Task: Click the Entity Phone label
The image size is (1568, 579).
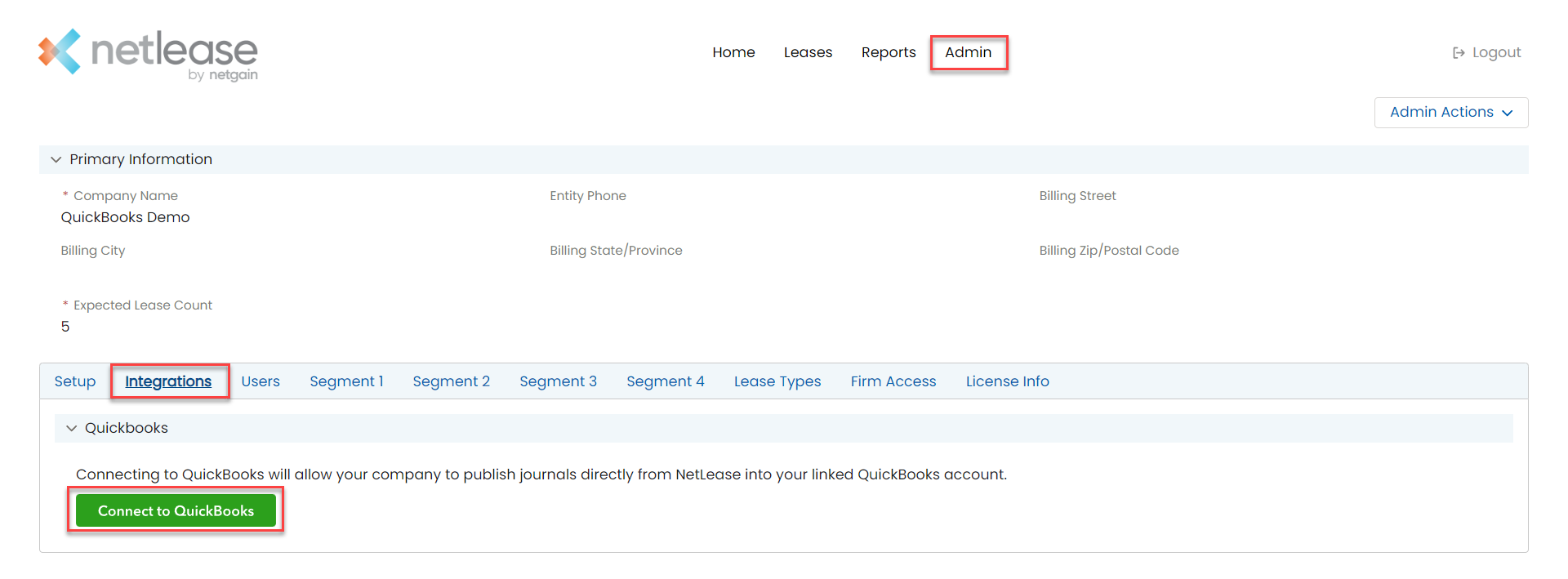Action: [x=588, y=196]
